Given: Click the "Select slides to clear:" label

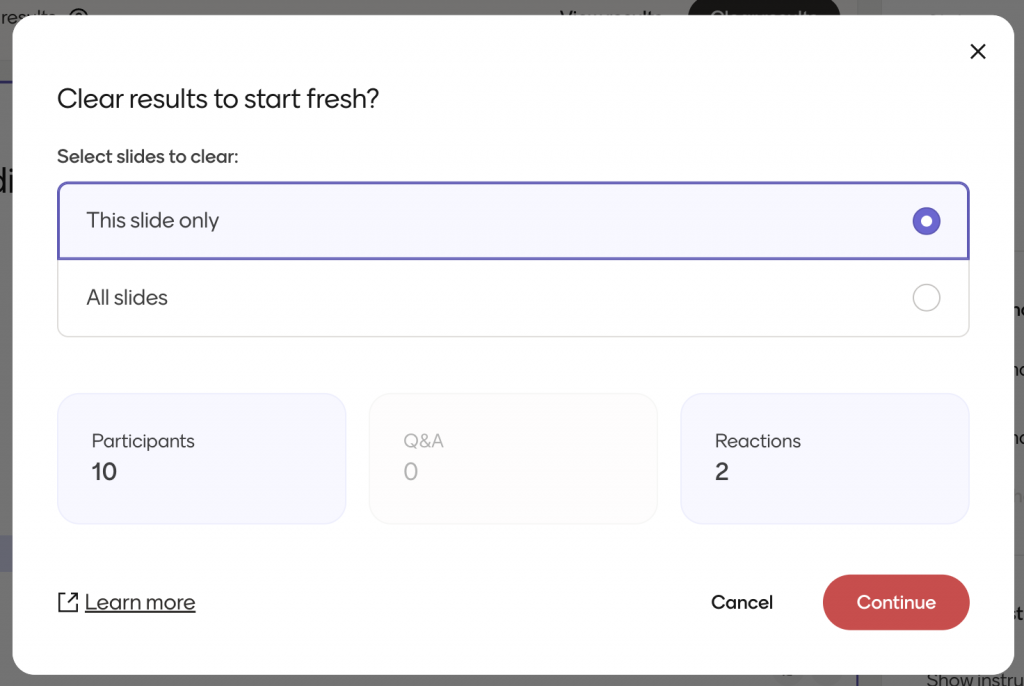Looking at the screenshot, I should pyautogui.click(x=148, y=156).
